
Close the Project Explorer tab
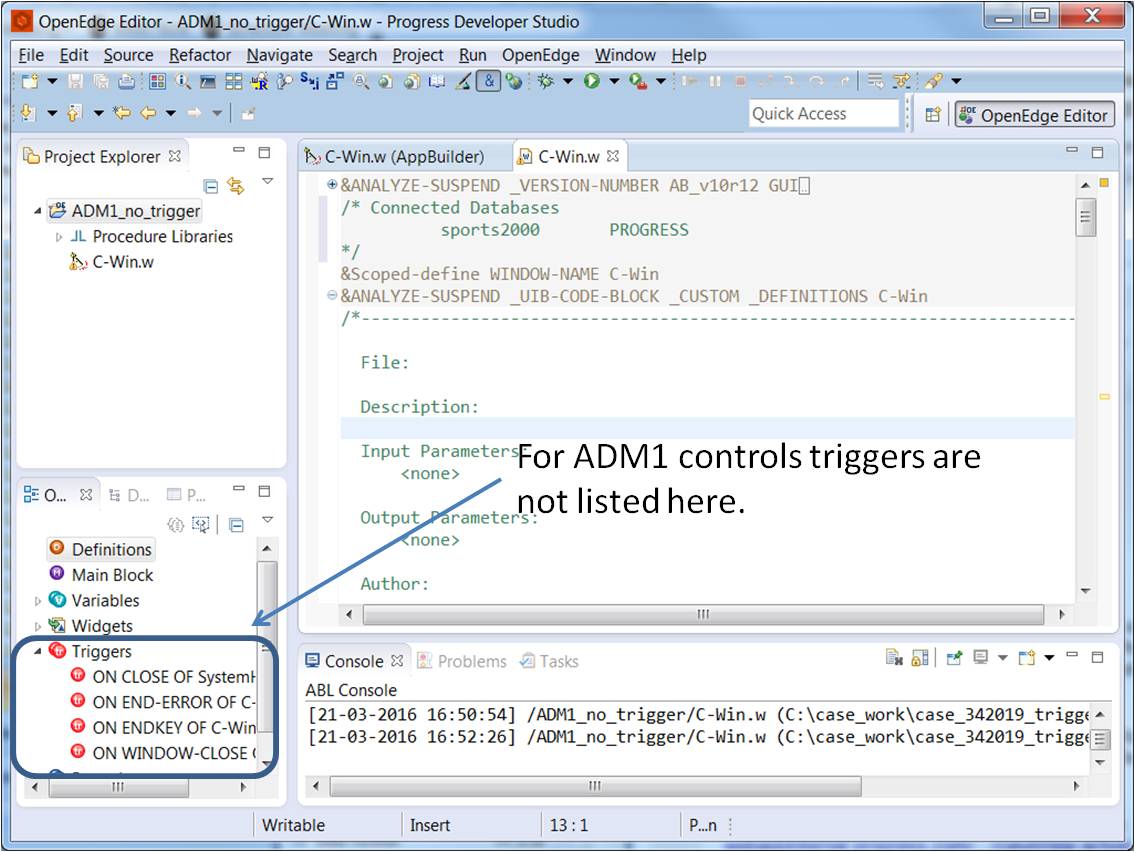(x=174, y=156)
